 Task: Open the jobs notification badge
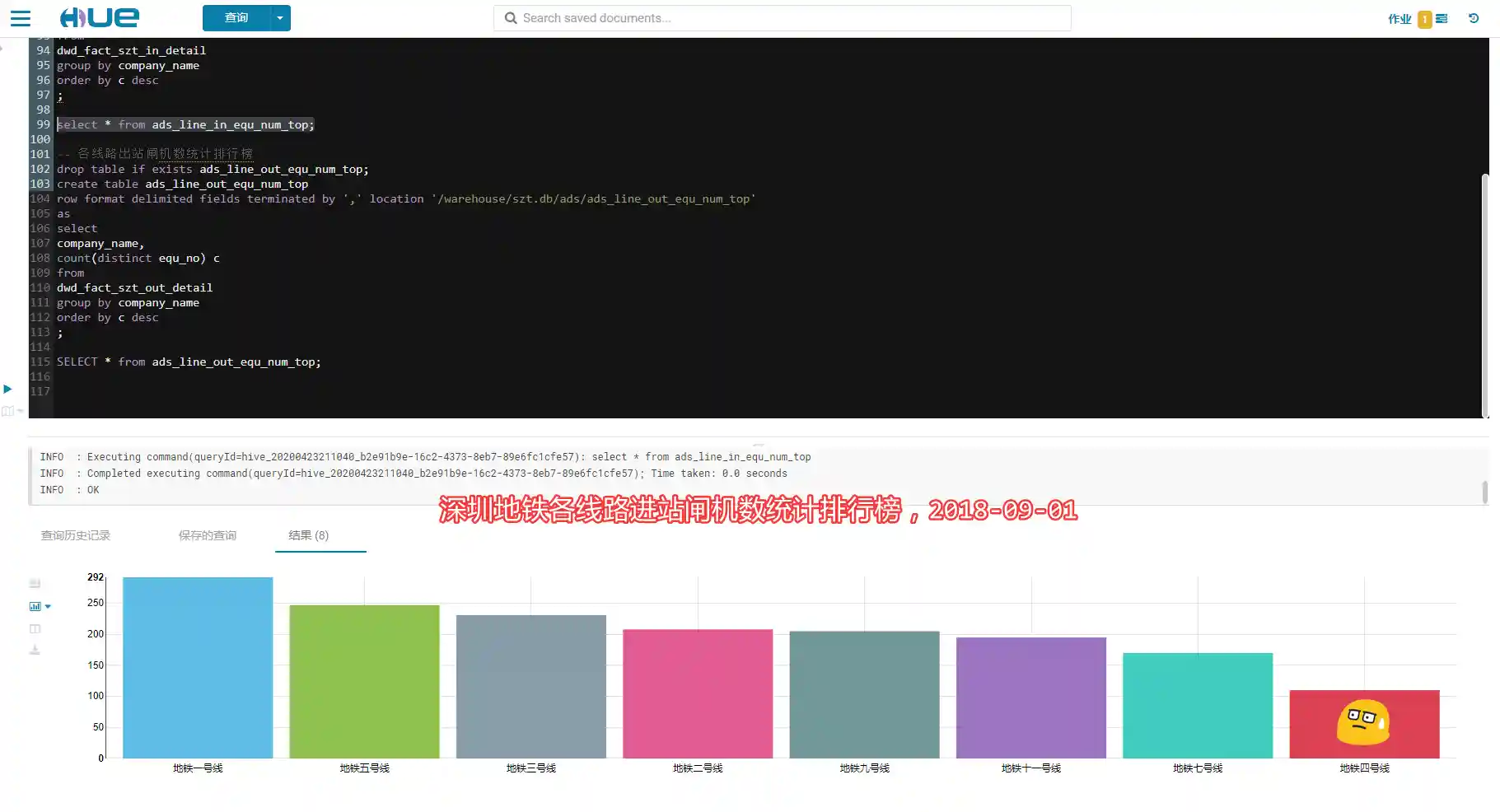tap(1424, 19)
